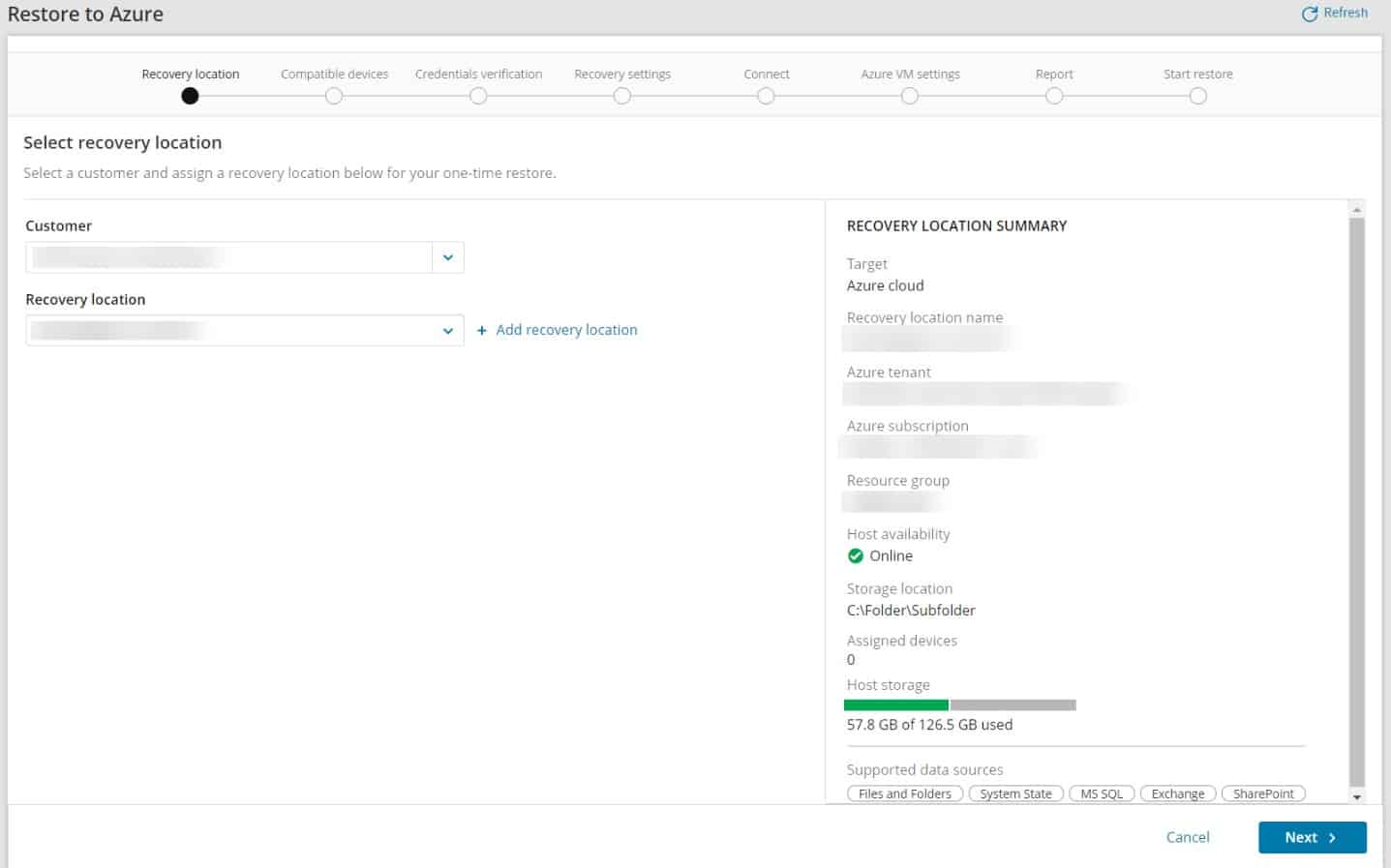Click the summary panel scrollbar thumb
The image size is (1391, 868).
1357,502
